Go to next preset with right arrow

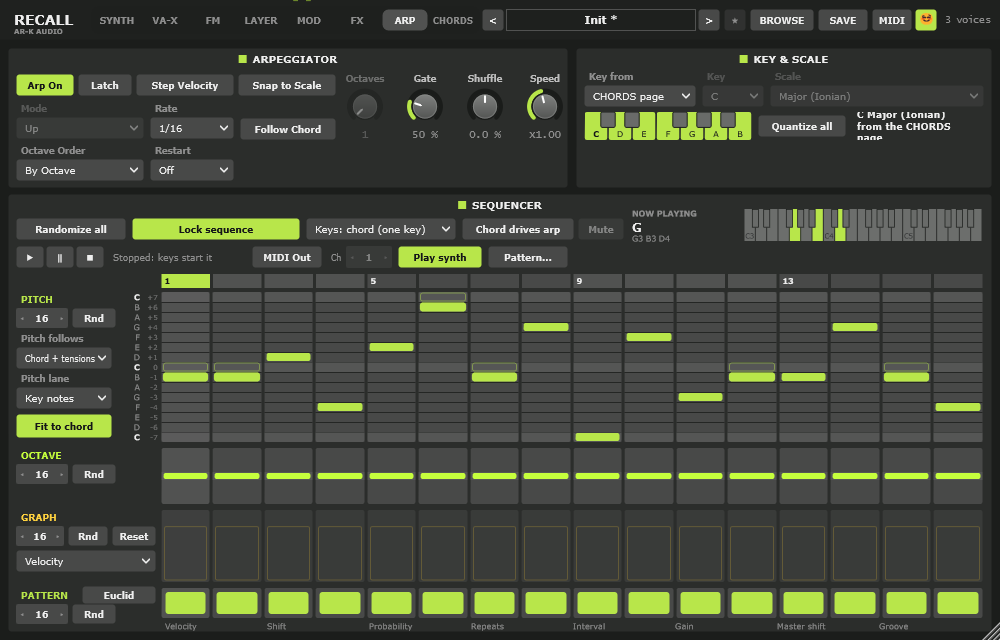coord(709,20)
